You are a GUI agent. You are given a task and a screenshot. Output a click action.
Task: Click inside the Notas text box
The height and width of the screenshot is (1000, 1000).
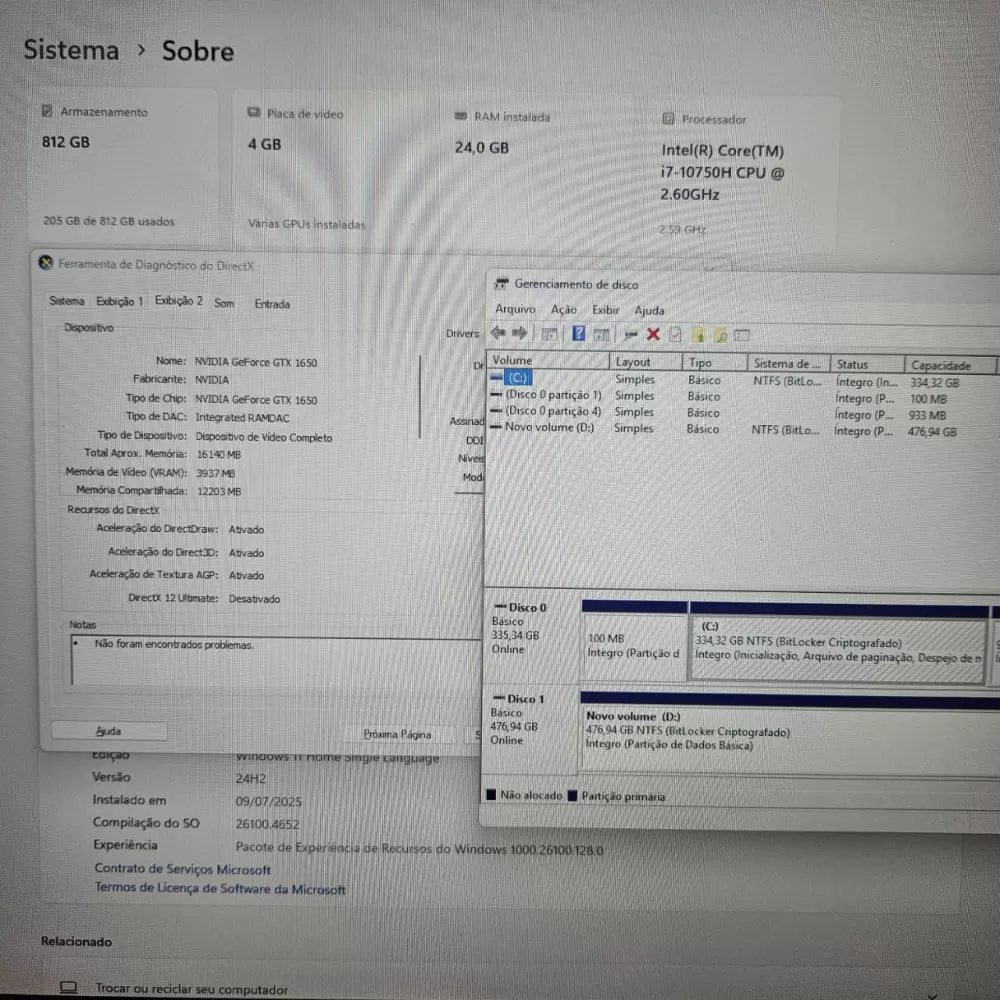[x=276, y=661]
